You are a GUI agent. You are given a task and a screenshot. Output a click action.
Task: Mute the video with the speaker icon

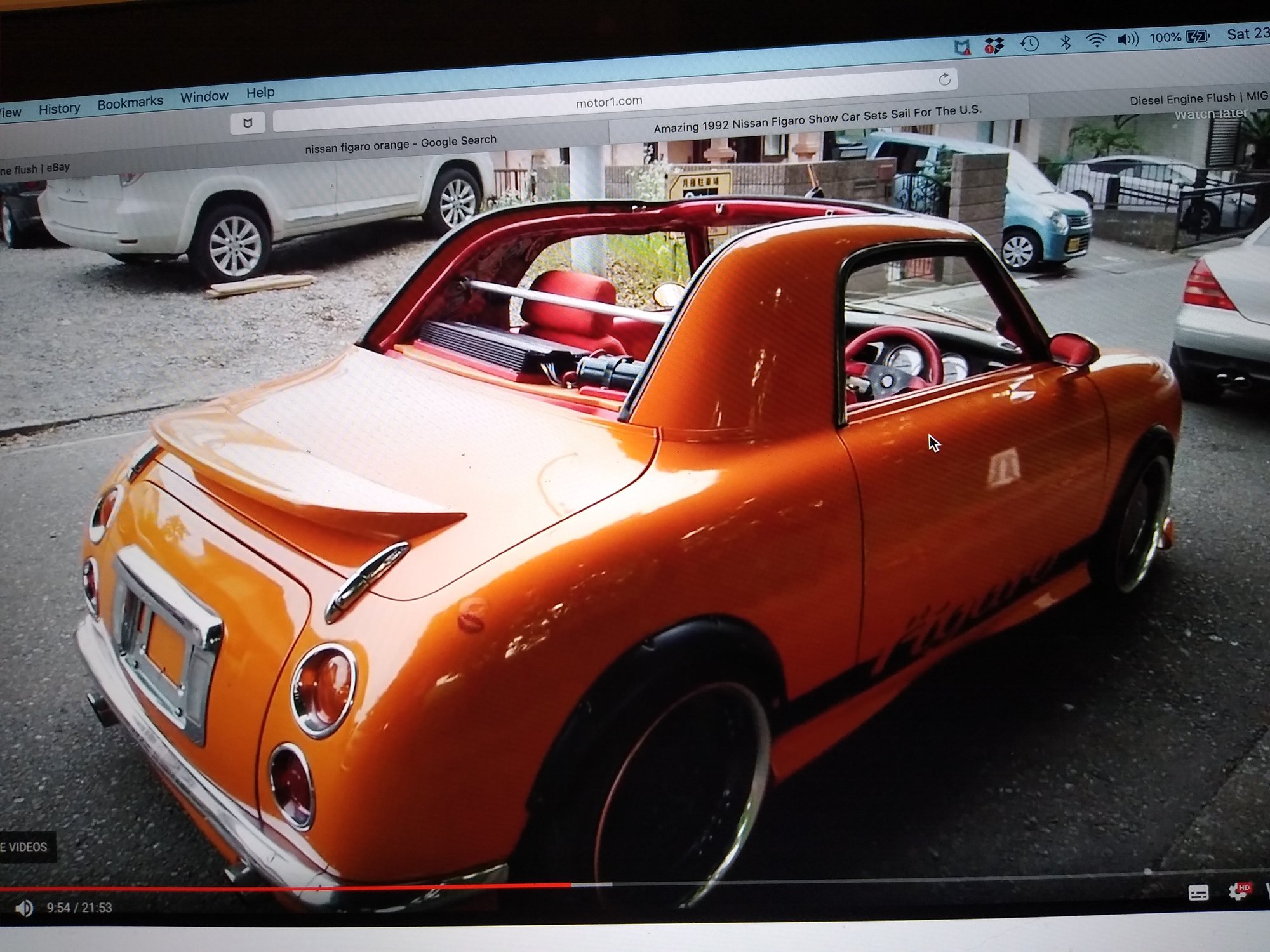24,908
